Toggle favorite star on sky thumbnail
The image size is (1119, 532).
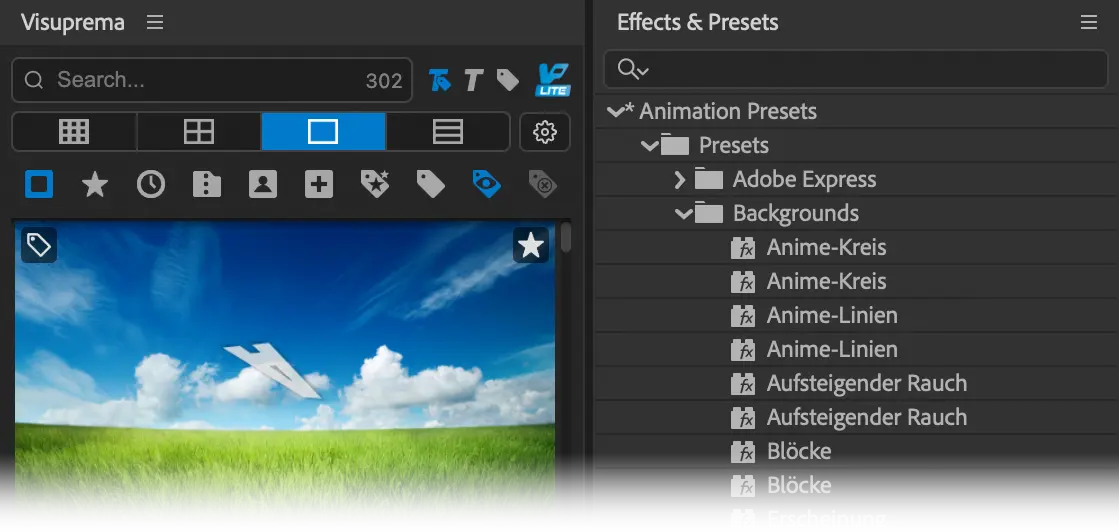tap(531, 246)
